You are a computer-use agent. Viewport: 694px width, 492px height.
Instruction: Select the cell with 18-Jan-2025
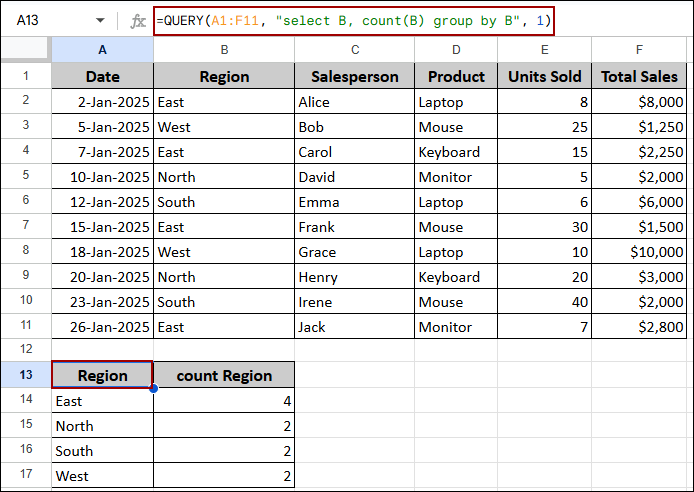(102, 252)
